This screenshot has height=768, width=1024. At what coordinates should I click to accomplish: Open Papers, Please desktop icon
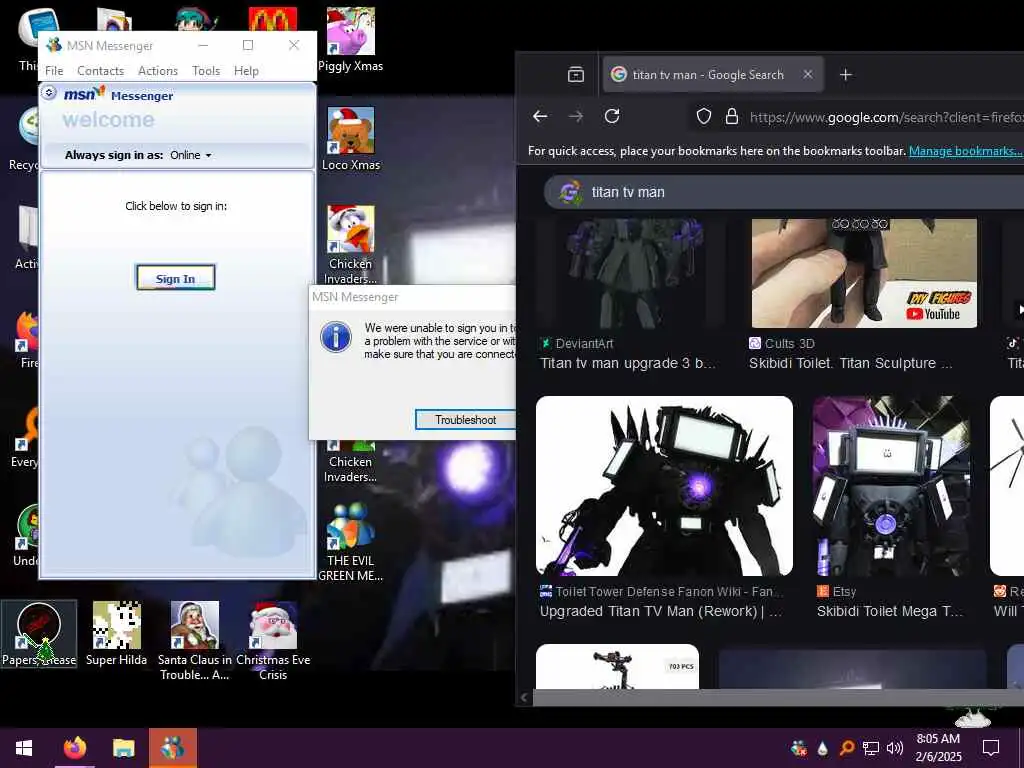coord(39,634)
